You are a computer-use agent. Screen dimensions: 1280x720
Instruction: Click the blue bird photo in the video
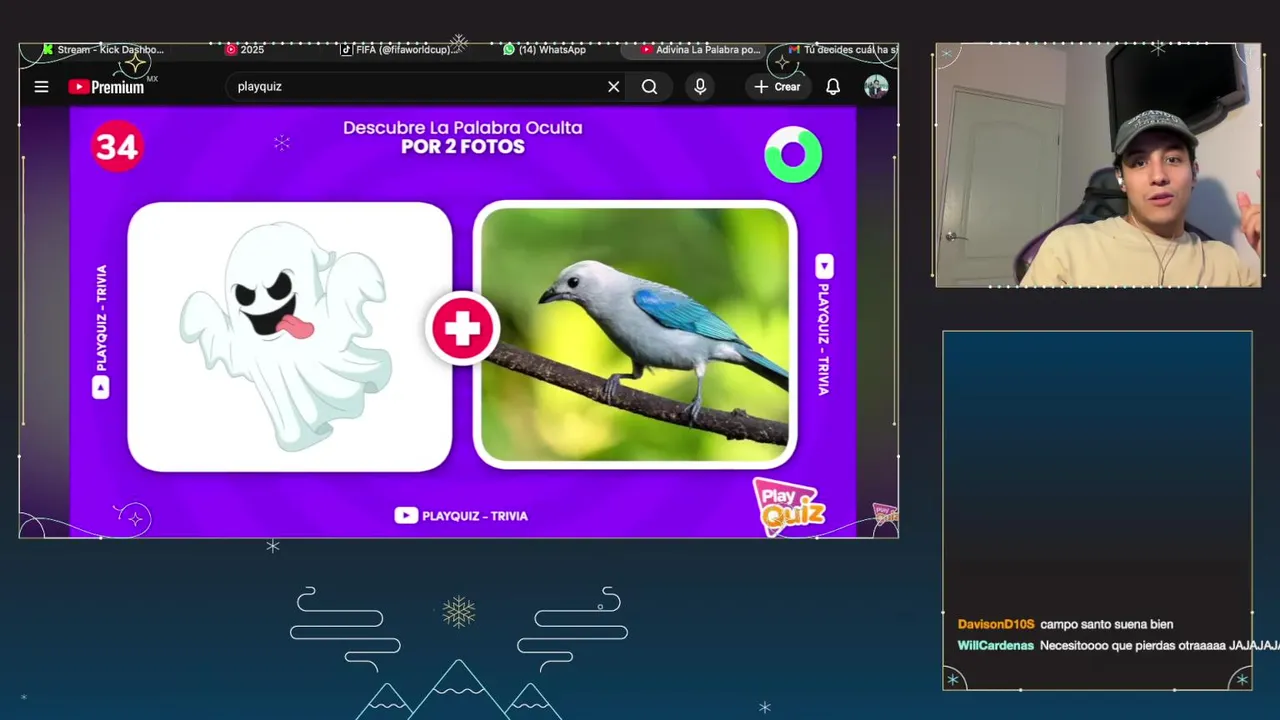click(x=635, y=335)
